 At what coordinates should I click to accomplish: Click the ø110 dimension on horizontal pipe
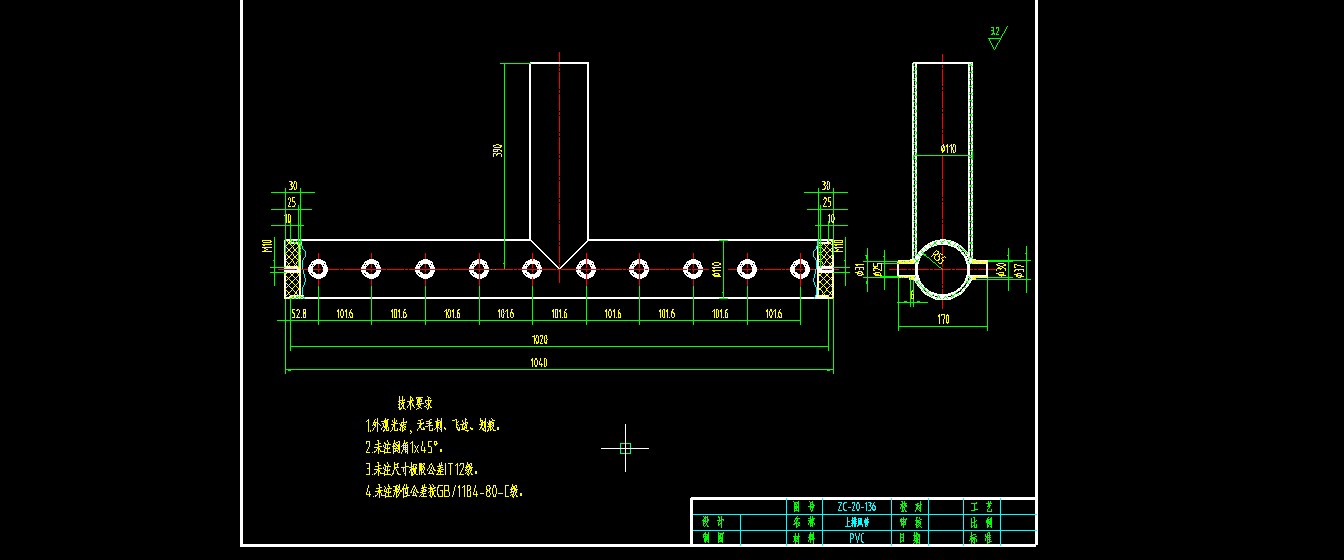coord(717,268)
